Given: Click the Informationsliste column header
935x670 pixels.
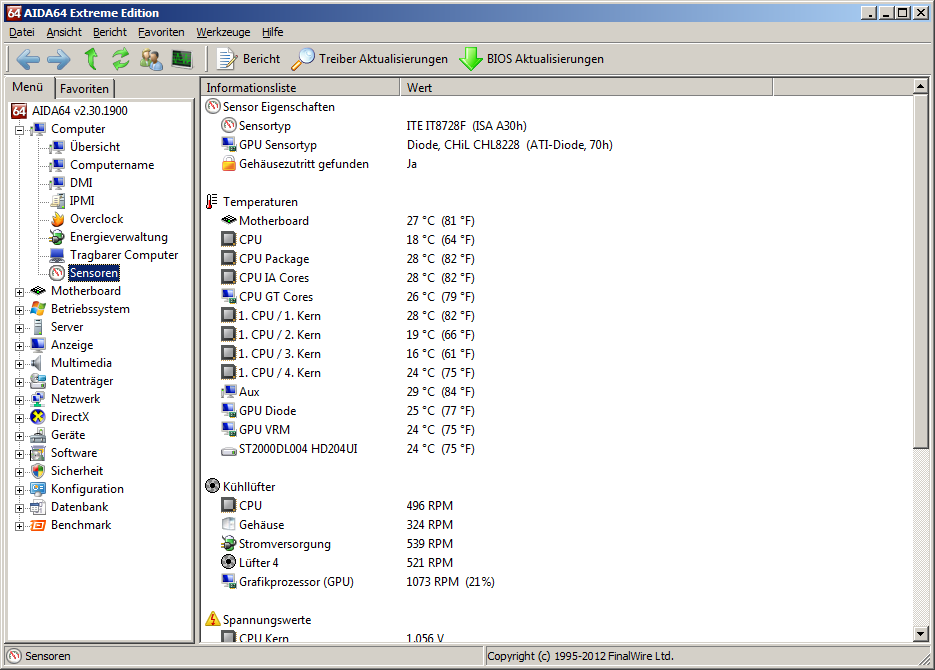Looking at the screenshot, I should tap(301, 88).
